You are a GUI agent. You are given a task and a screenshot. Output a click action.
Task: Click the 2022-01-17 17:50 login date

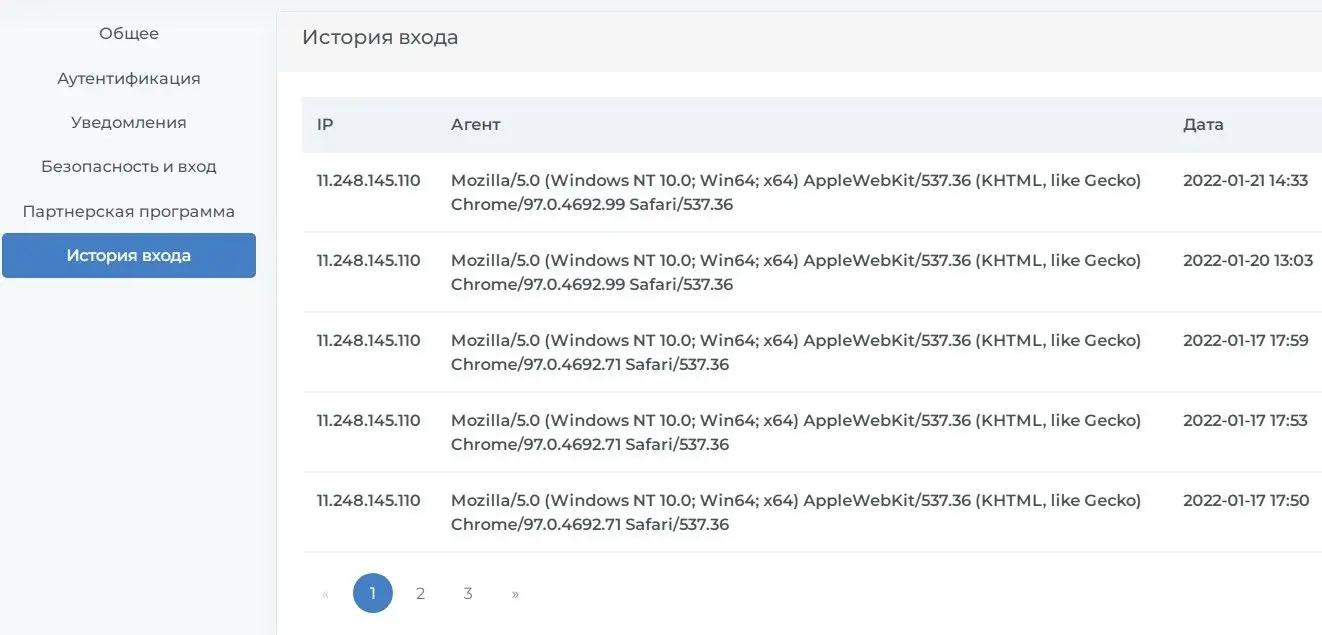pyautogui.click(x=1245, y=501)
